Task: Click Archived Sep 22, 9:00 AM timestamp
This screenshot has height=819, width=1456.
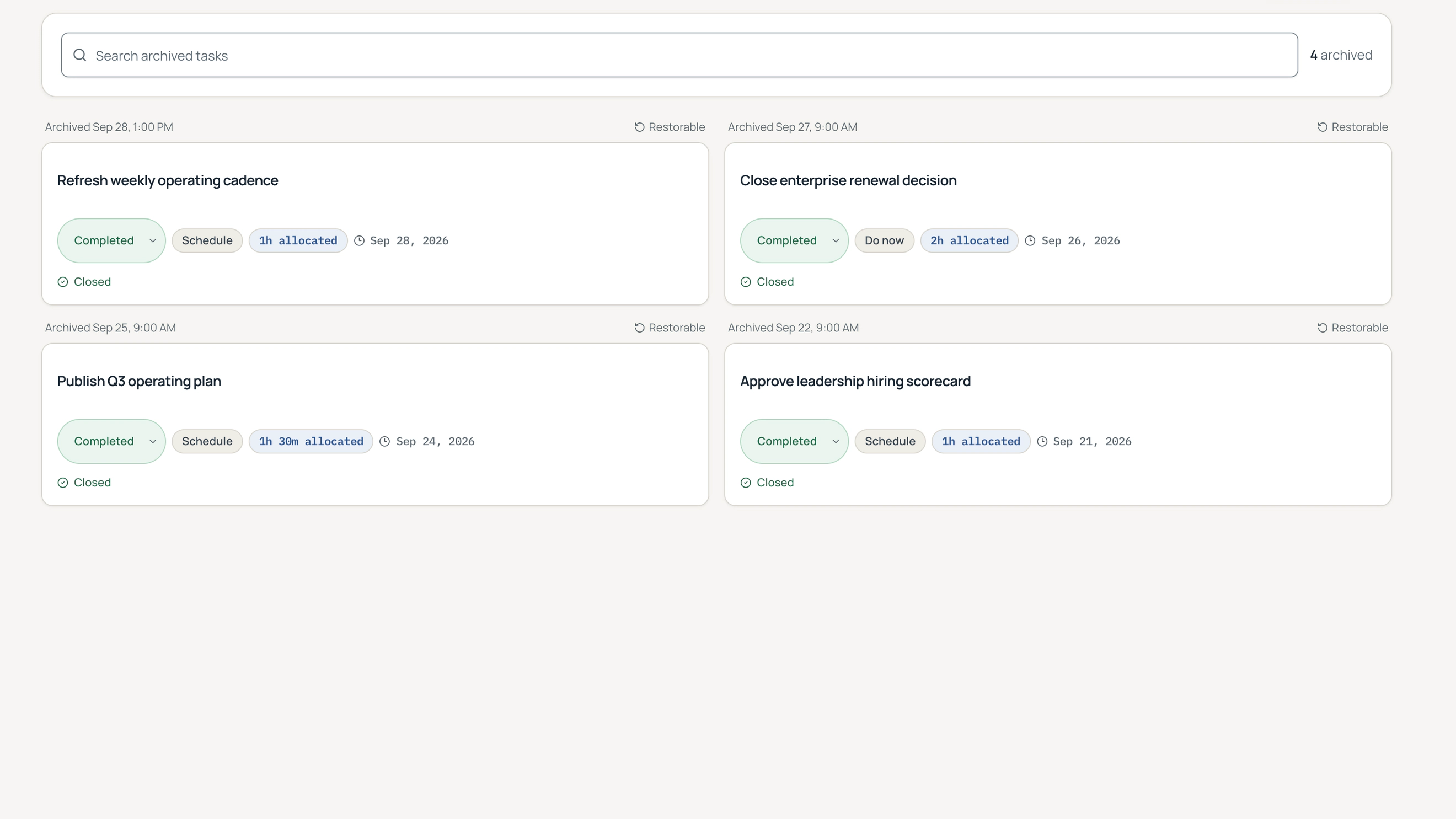Action: (793, 328)
